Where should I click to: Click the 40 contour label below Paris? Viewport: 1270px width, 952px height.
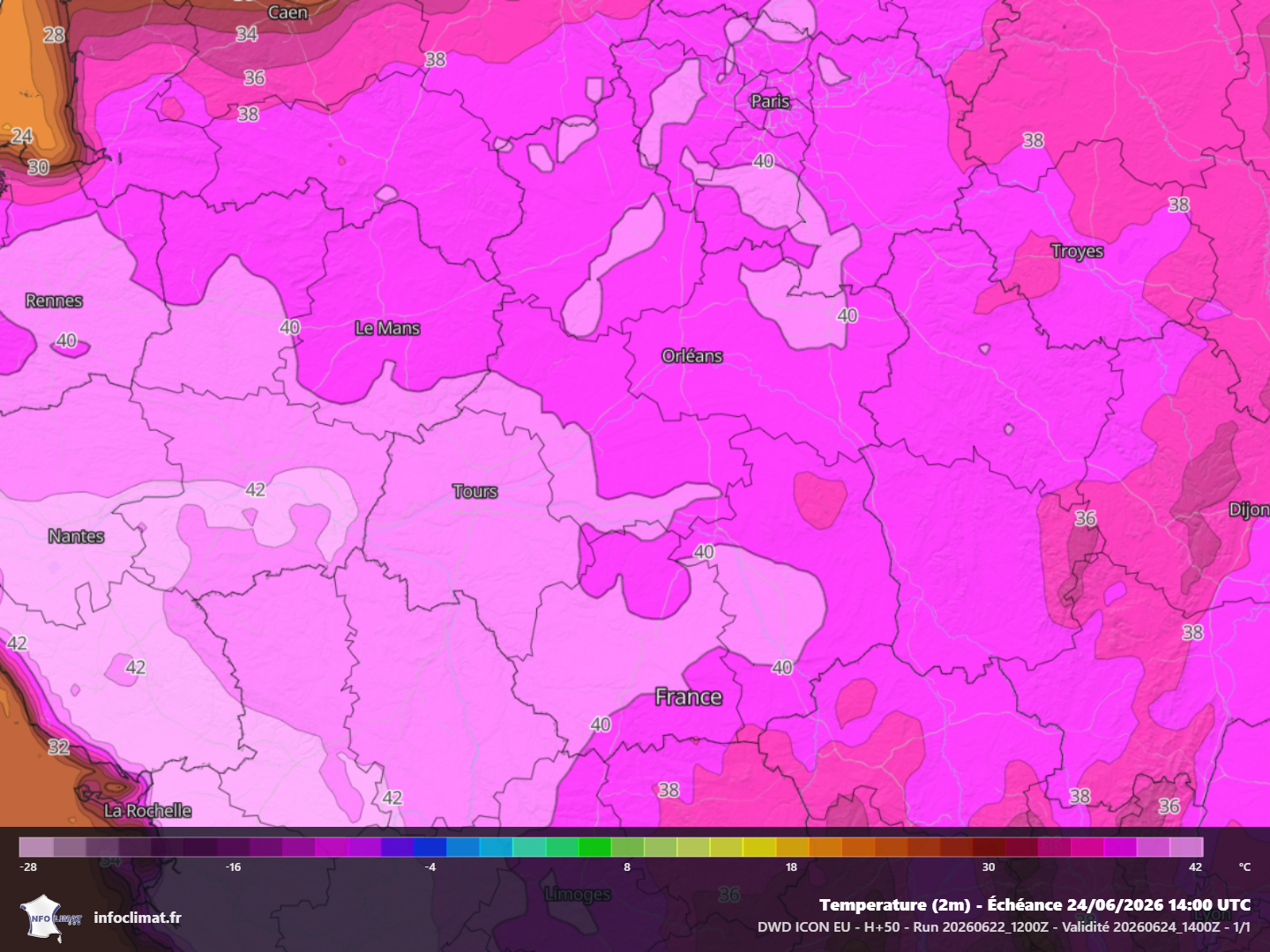764,161
